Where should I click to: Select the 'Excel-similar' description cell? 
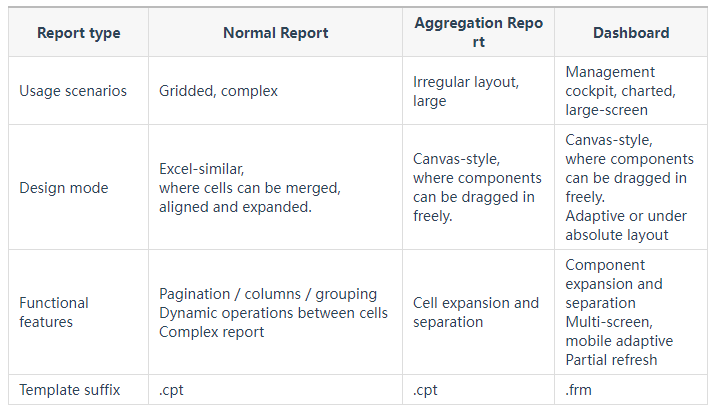(275, 187)
